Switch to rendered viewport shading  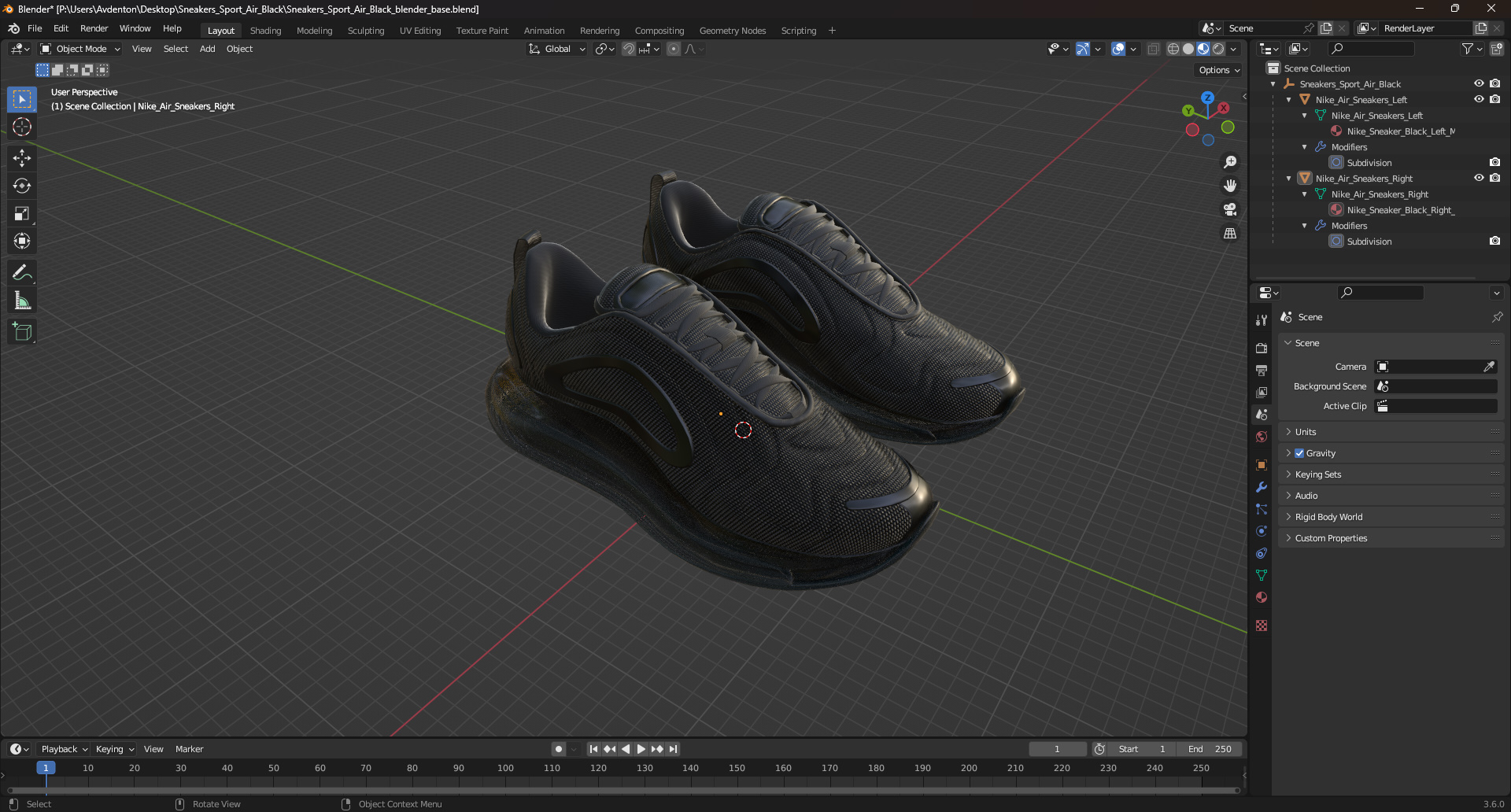[x=1218, y=49]
